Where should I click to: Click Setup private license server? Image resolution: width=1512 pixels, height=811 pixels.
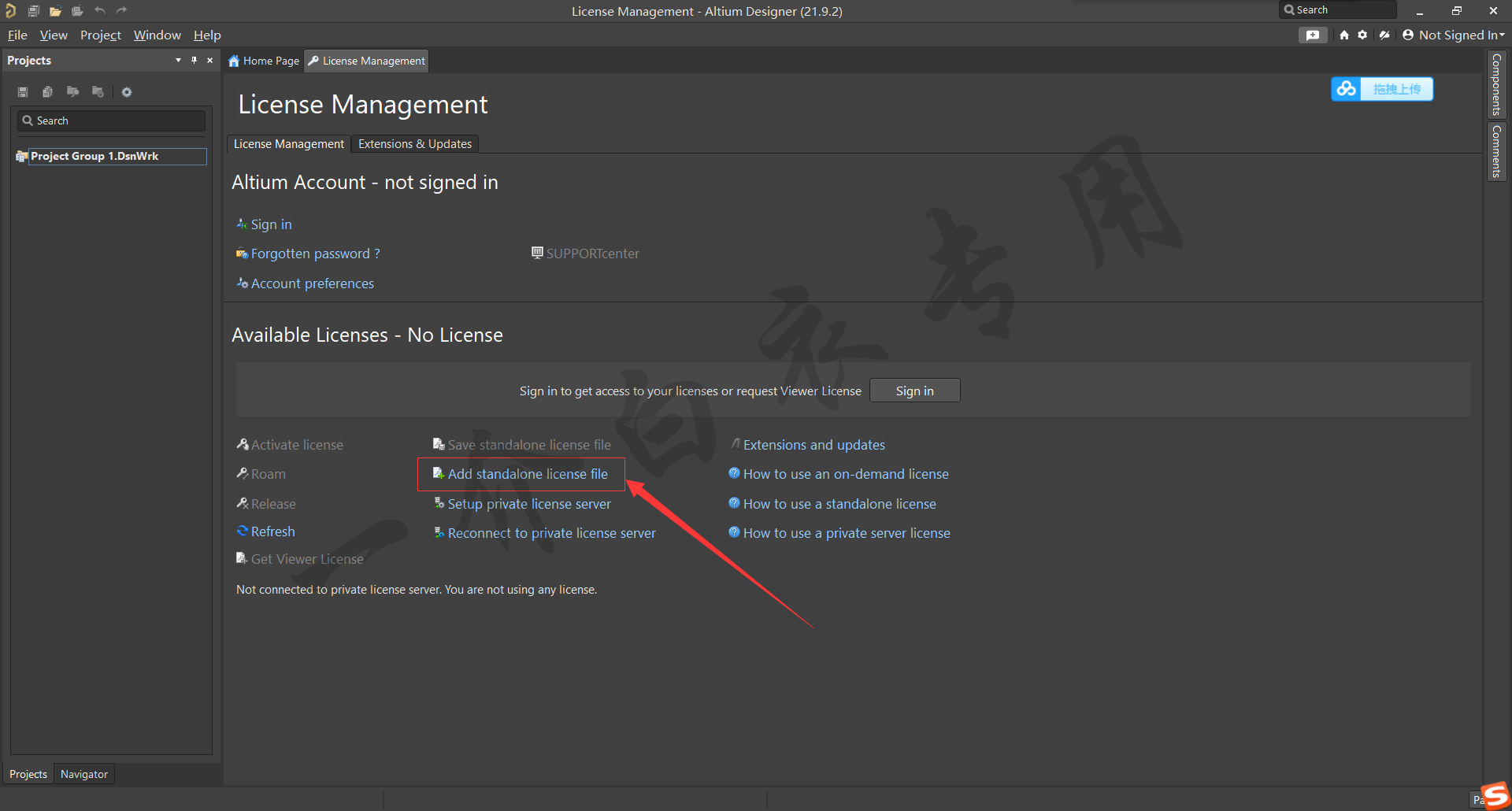(529, 504)
